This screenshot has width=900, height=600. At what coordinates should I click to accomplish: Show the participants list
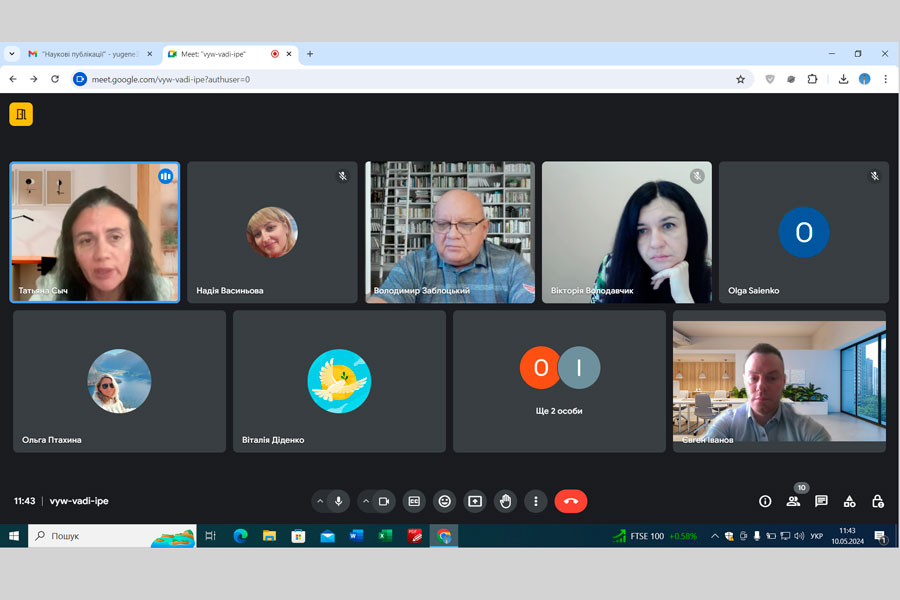tap(793, 501)
